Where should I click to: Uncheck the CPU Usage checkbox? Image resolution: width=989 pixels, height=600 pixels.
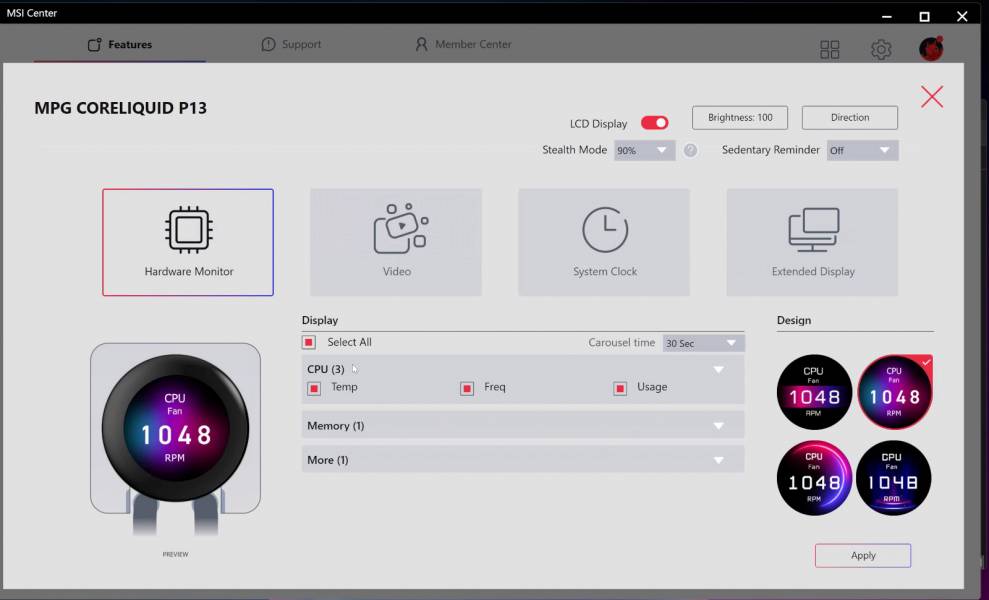pyautogui.click(x=620, y=388)
